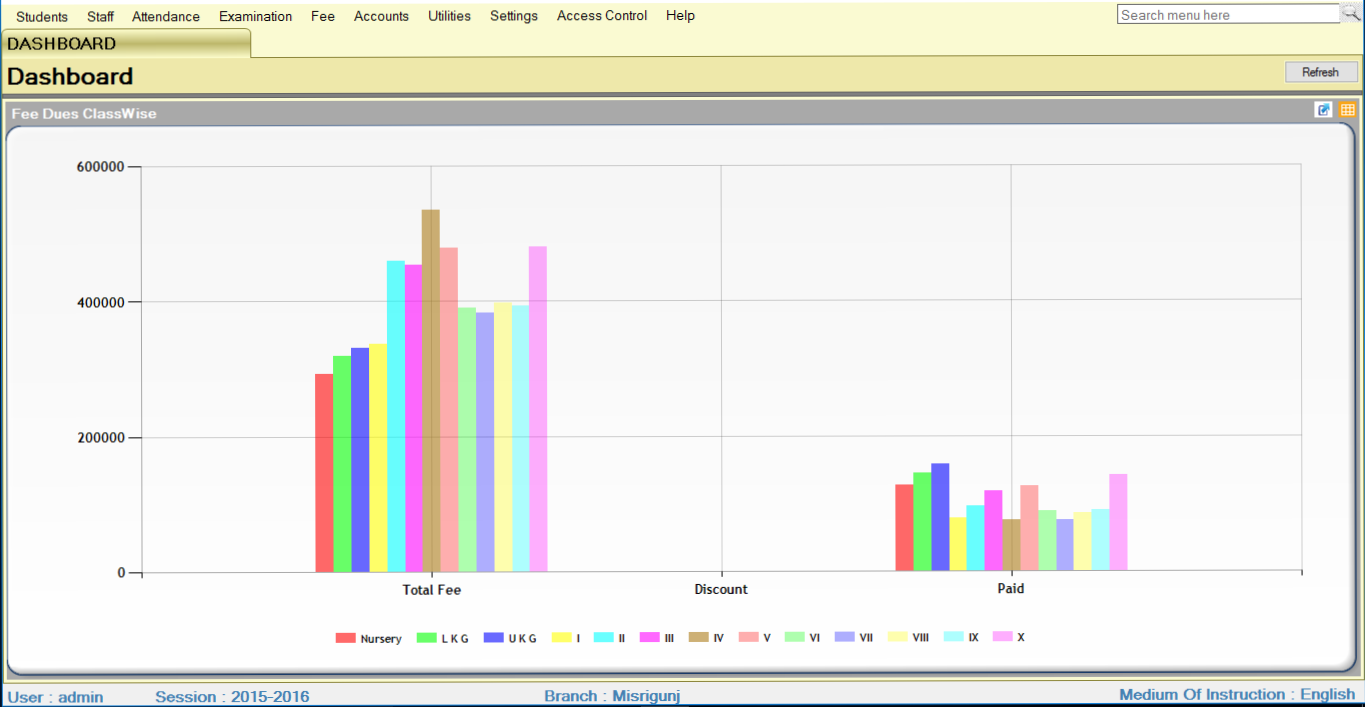Click the Search menu here field
1365x707 pixels.
click(1226, 15)
